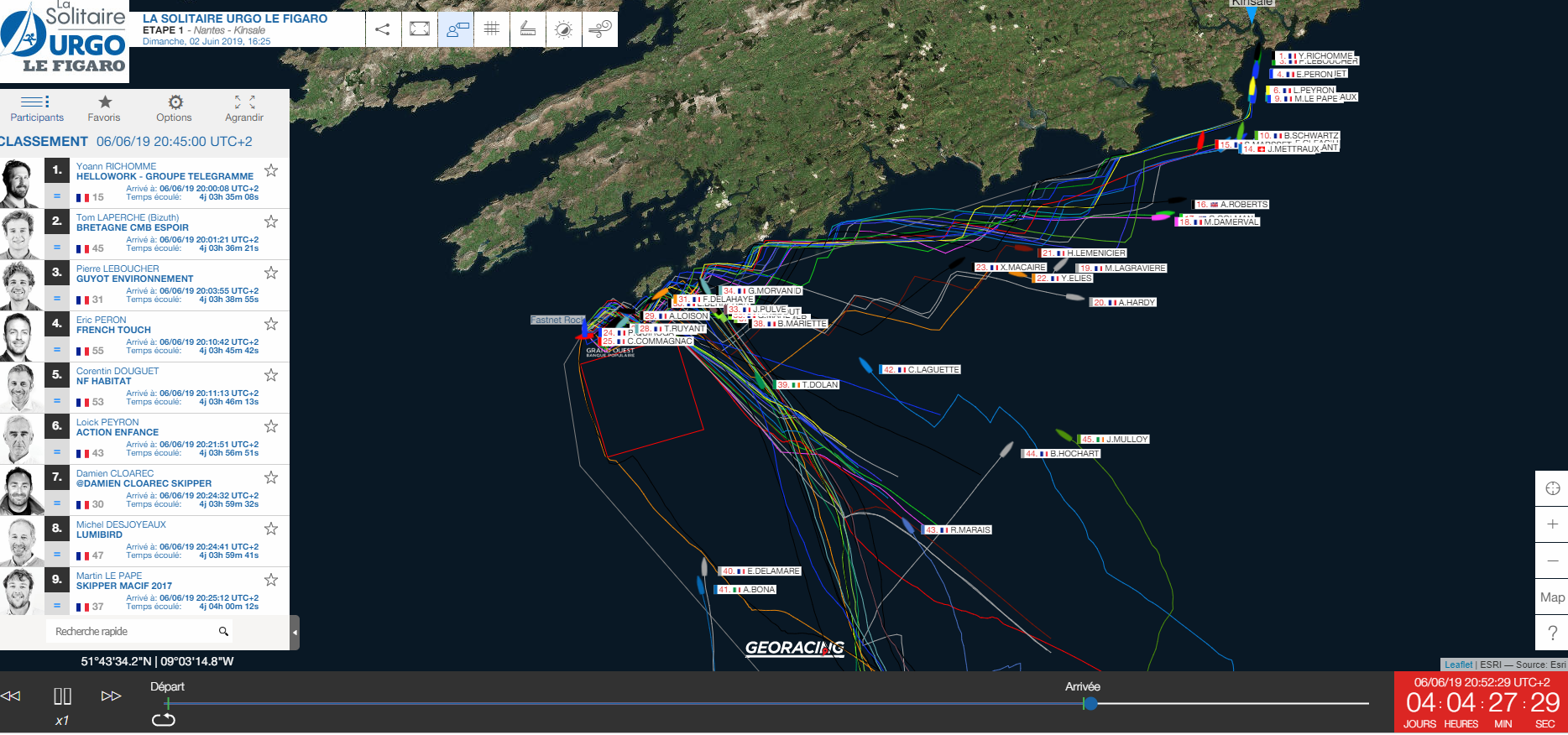Screen dimensions: 1568x735
Task: Open the share options icon
Action: 383,29
